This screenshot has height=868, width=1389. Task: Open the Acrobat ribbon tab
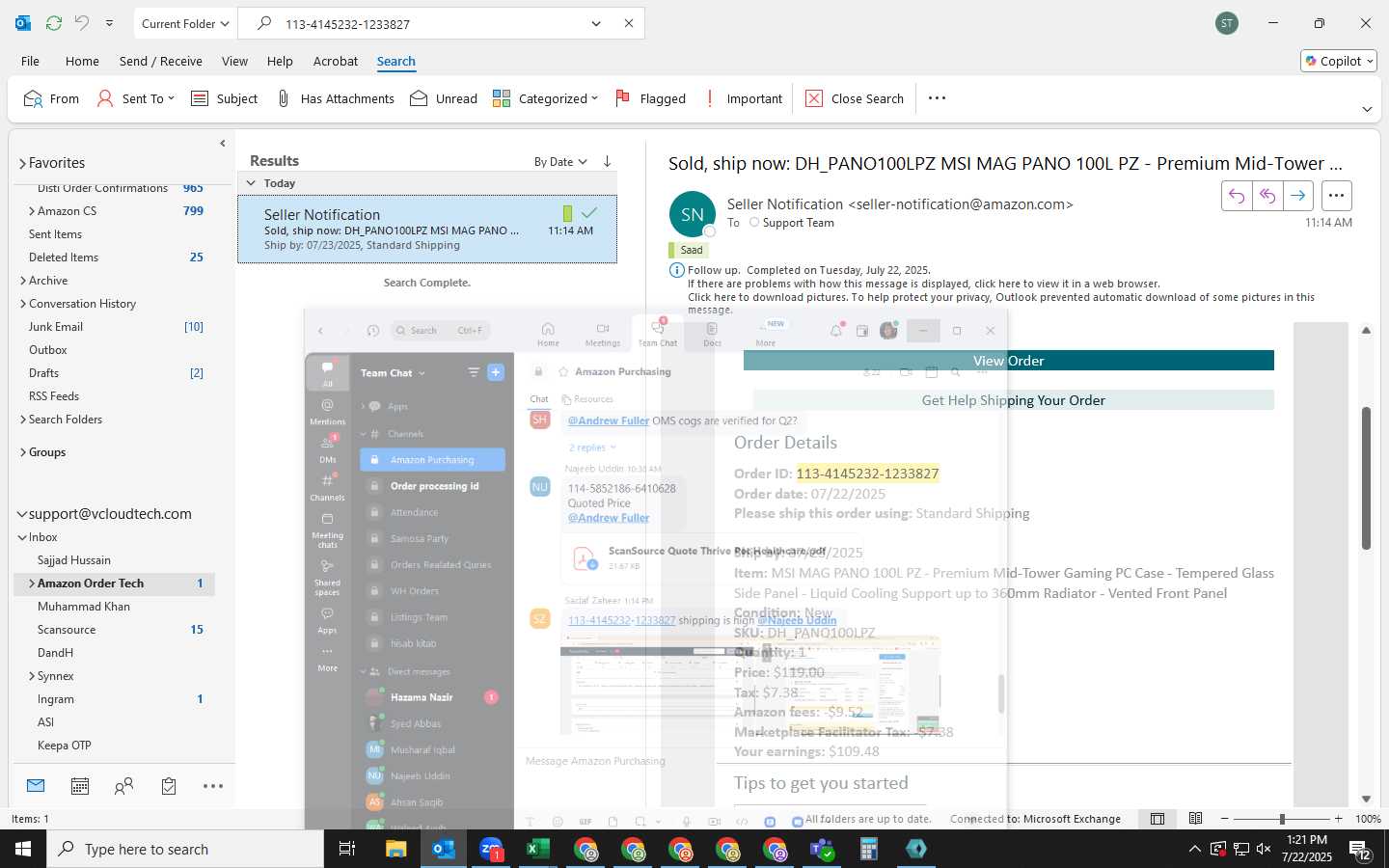tap(336, 61)
